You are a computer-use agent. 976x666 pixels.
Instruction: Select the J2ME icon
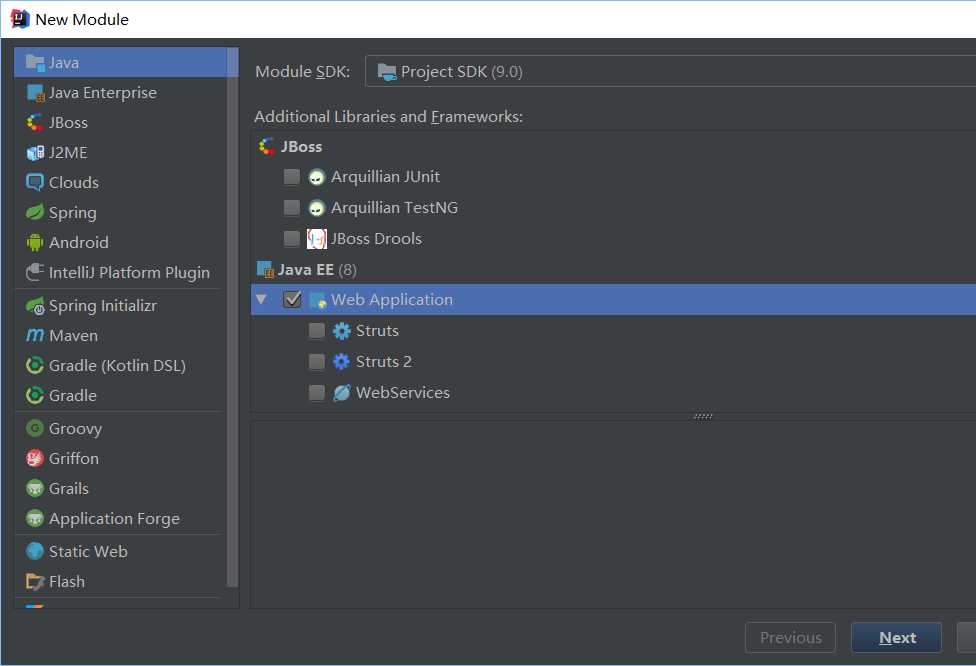click(x=35, y=152)
